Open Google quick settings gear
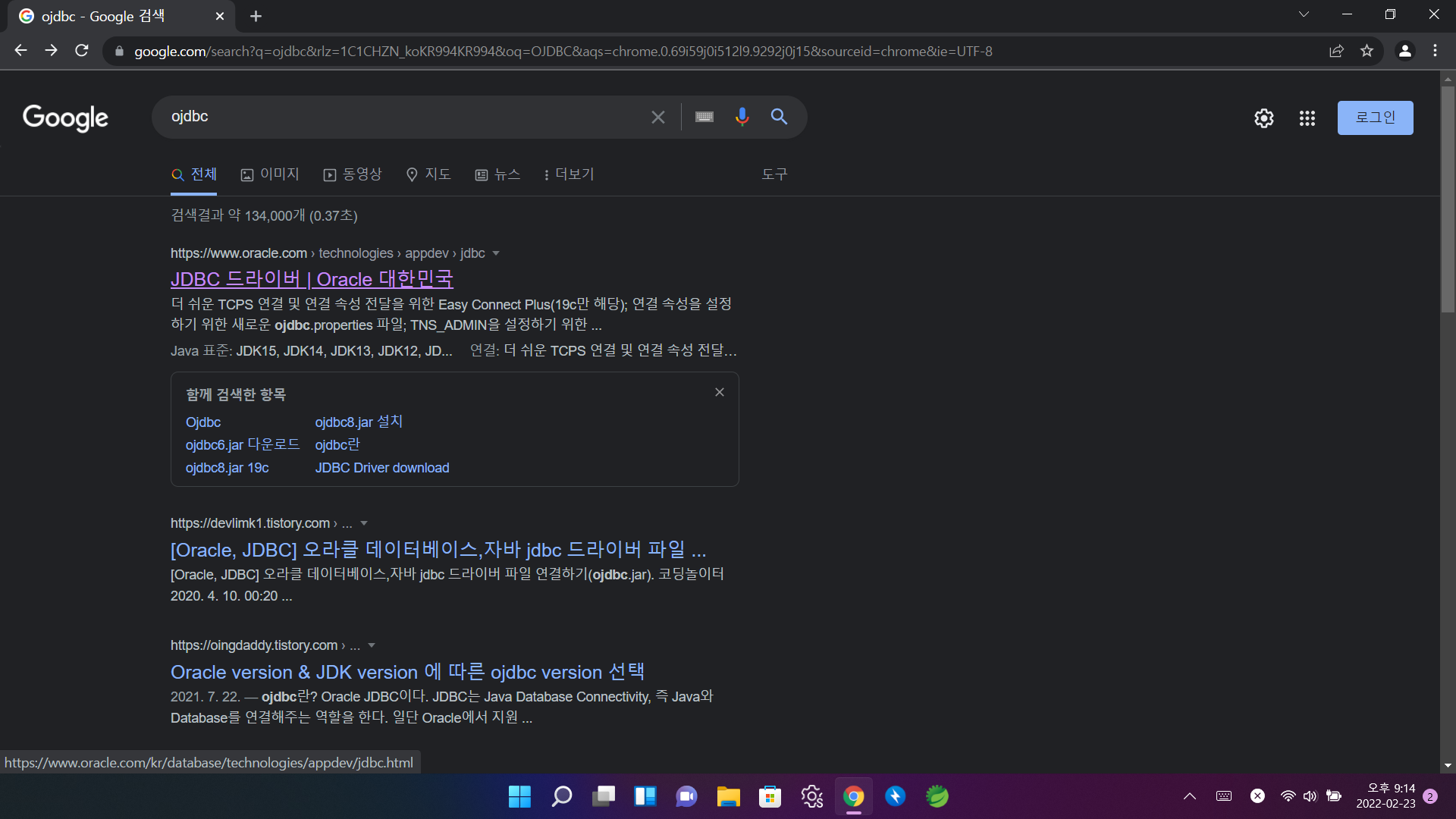Image resolution: width=1456 pixels, height=819 pixels. click(x=1263, y=118)
